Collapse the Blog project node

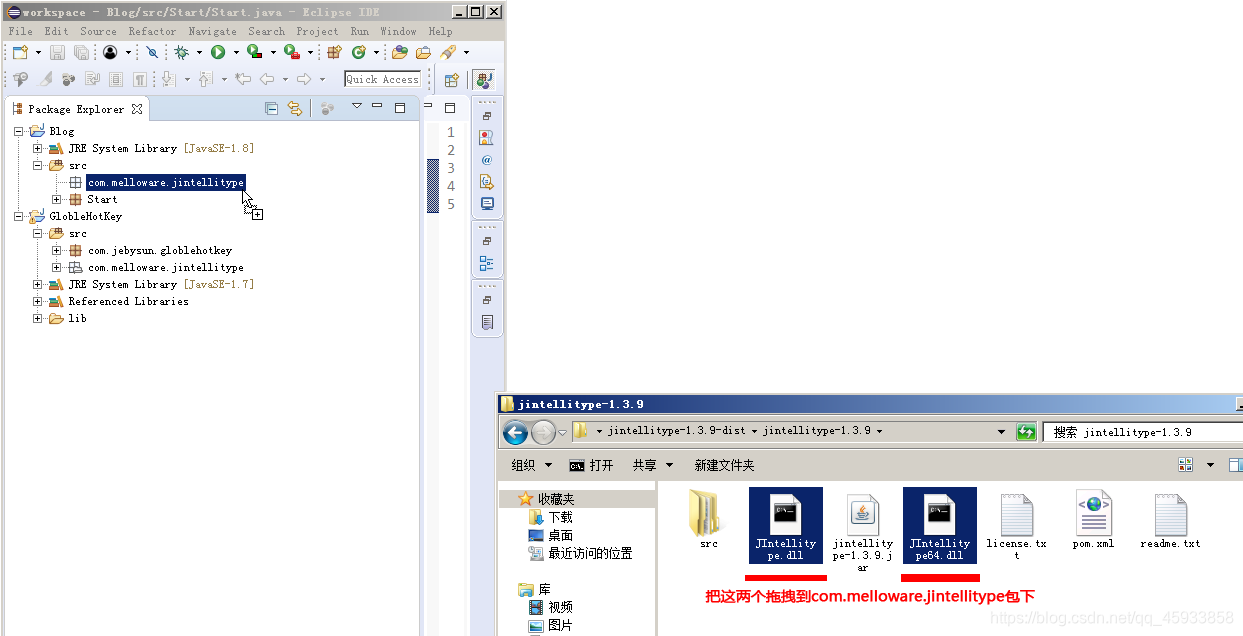click(19, 131)
